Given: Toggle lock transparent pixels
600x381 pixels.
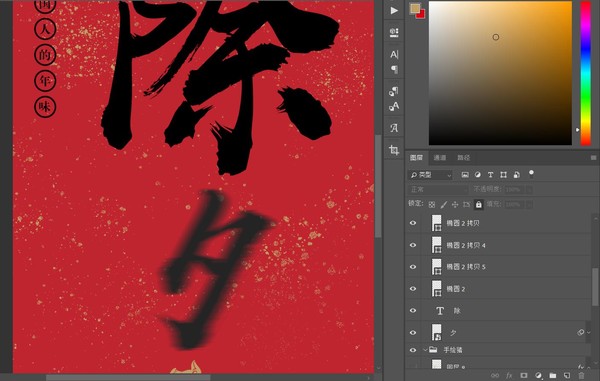Looking at the screenshot, I should point(432,205).
